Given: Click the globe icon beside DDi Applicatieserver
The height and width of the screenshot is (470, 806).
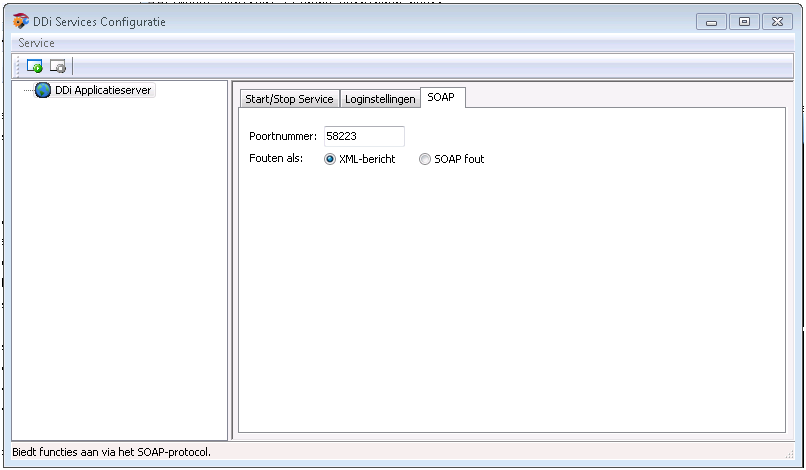Looking at the screenshot, I should pos(43,90).
